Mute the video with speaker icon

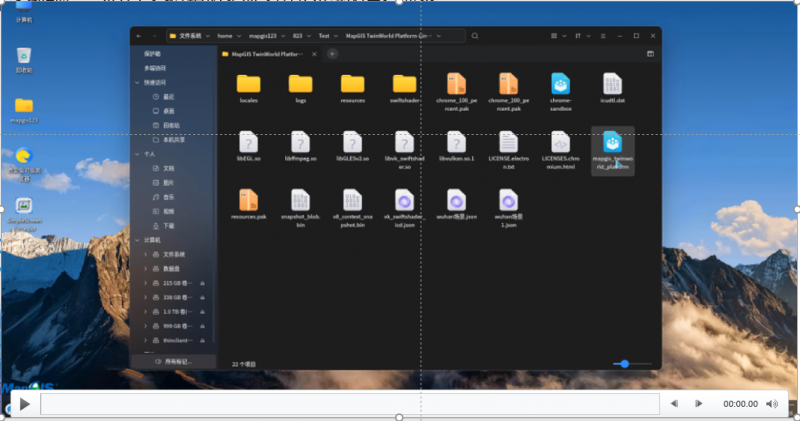point(772,404)
